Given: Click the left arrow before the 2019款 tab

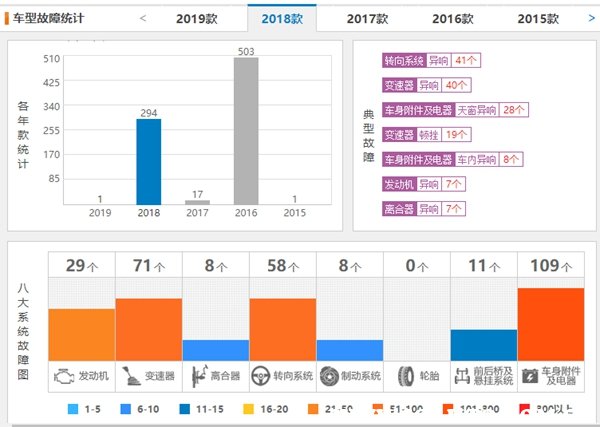Looking at the screenshot, I should click(143, 18).
